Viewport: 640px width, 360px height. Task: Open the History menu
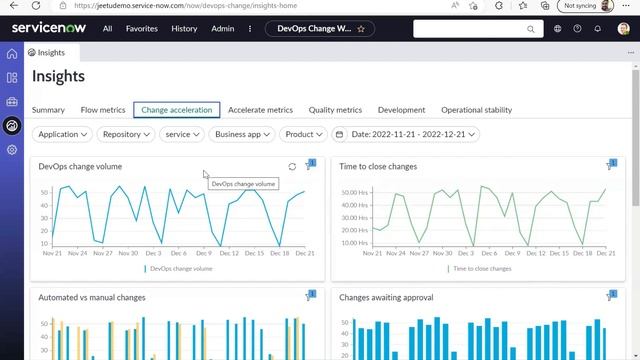(184, 29)
